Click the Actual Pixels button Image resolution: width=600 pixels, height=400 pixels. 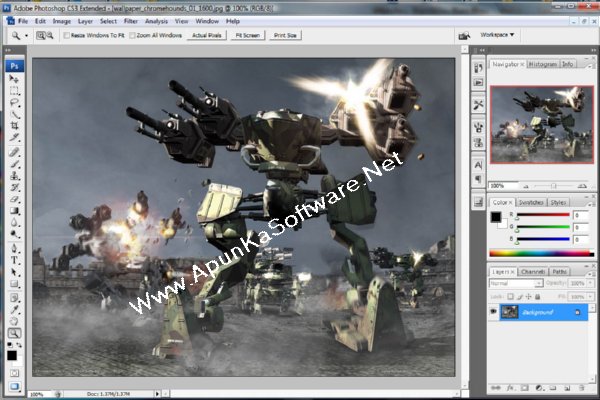click(x=207, y=35)
